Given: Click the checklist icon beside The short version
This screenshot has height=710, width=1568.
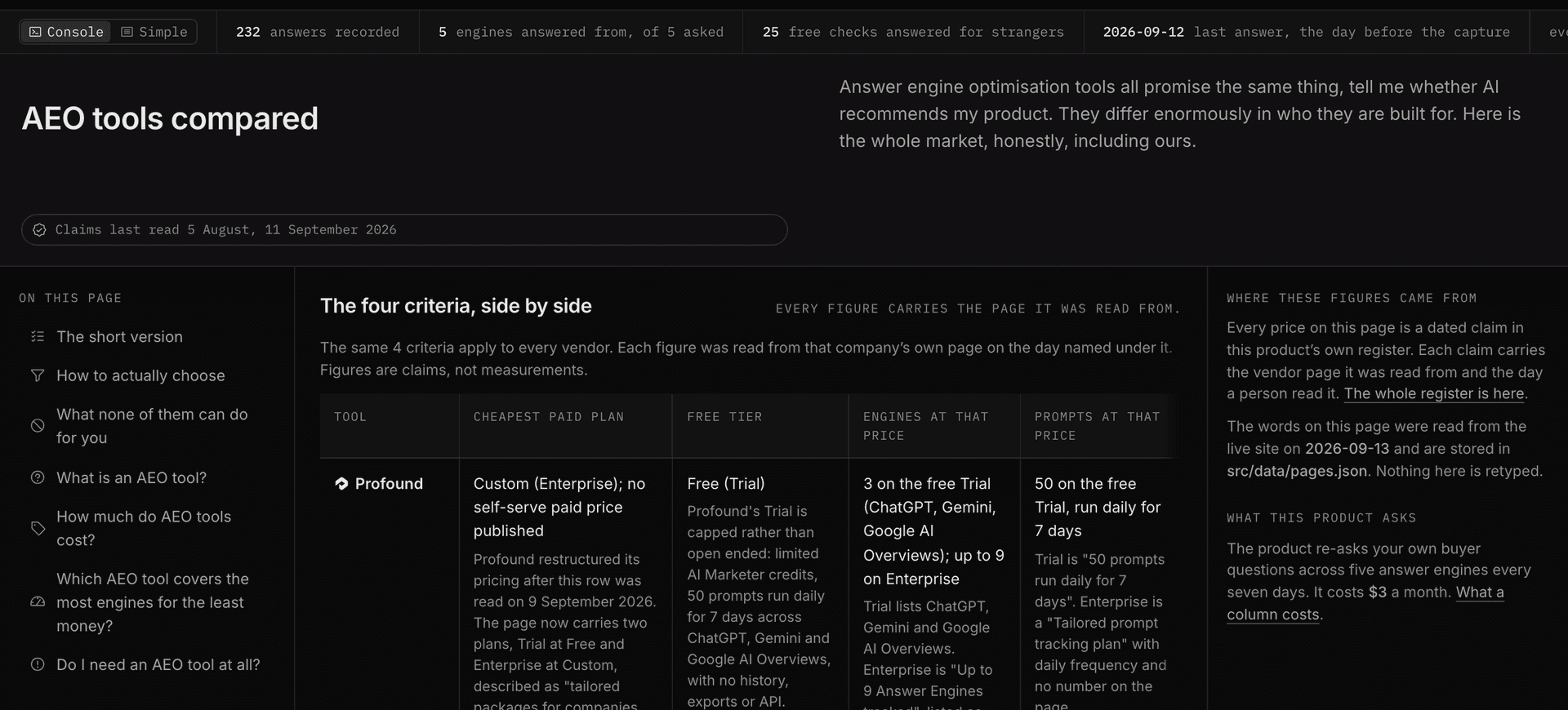Looking at the screenshot, I should point(38,336).
